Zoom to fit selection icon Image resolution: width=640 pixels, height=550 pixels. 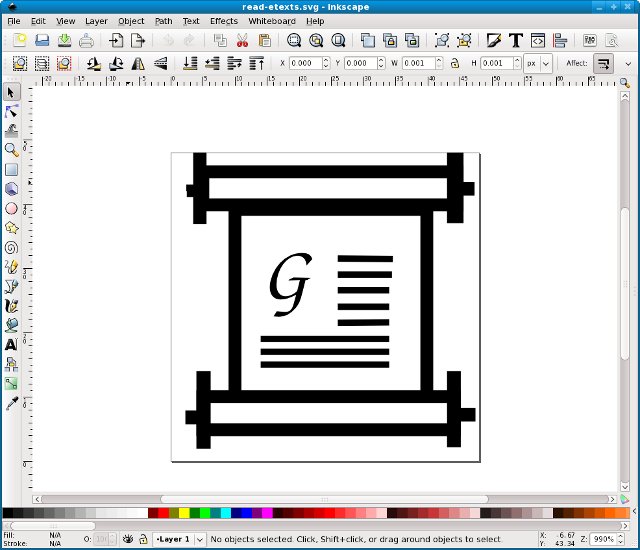[294, 40]
